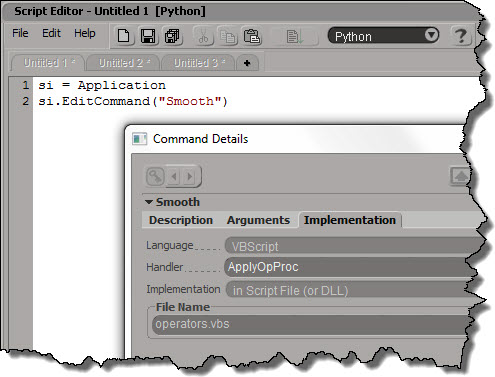The width and height of the screenshot is (495, 377).
Task: Switch to the Untitled 1 tab
Action: 49,63
